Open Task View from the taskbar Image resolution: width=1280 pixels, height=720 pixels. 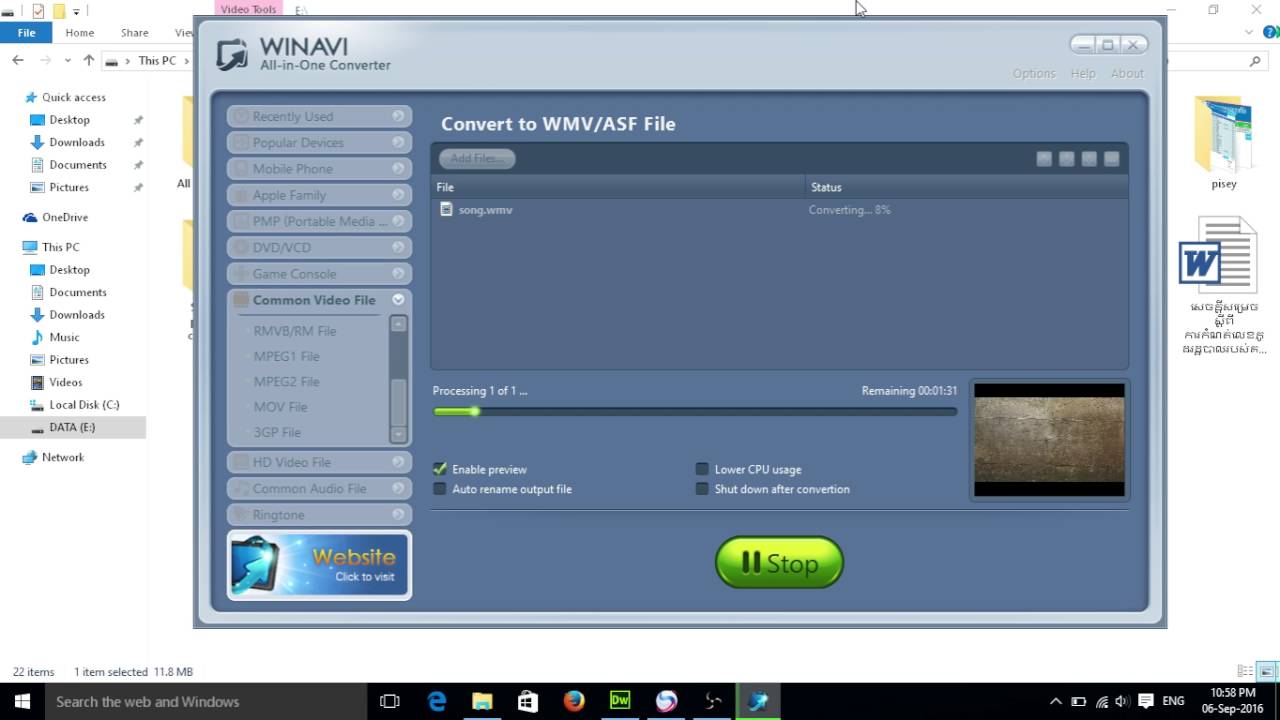[390, 701]
